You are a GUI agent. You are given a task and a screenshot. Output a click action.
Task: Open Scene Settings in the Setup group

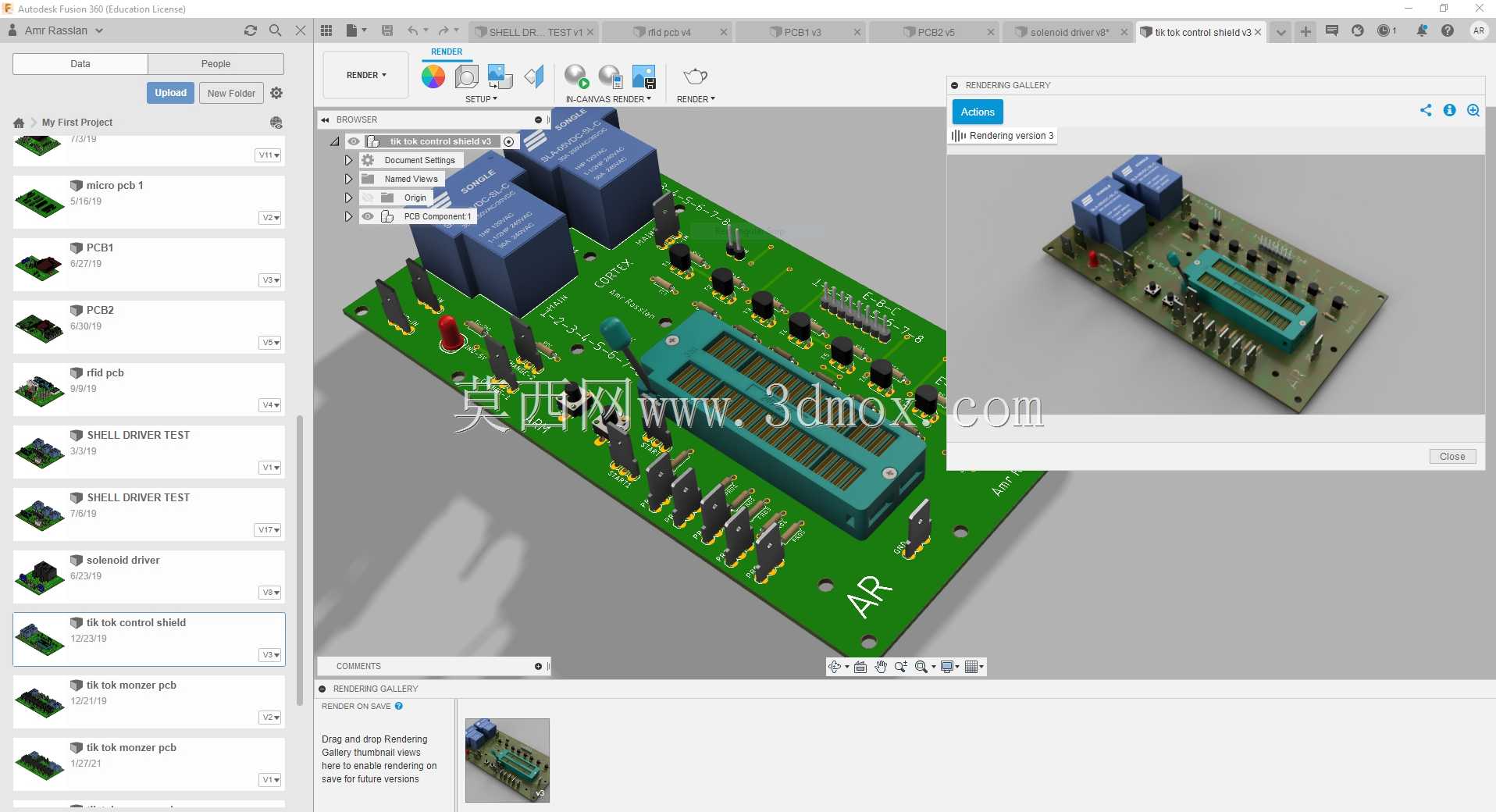[467, 77]
